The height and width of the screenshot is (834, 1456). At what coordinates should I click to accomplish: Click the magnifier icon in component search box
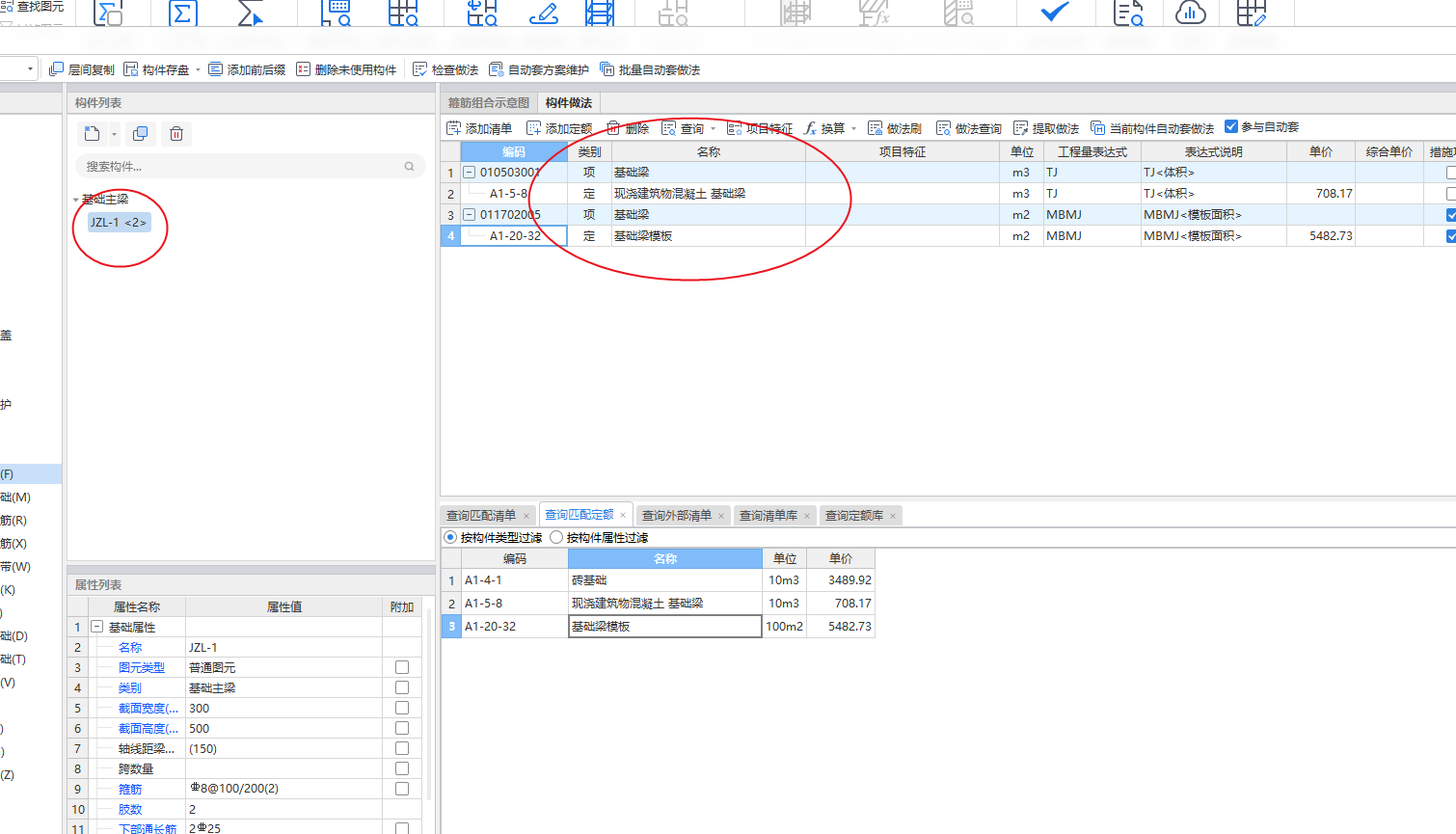(x=410, y=166)
